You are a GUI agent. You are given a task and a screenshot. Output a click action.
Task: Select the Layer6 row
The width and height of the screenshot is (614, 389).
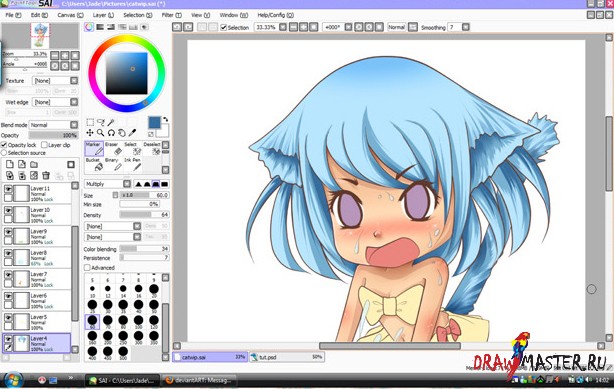pyautogui.click(x=37, y=301)
